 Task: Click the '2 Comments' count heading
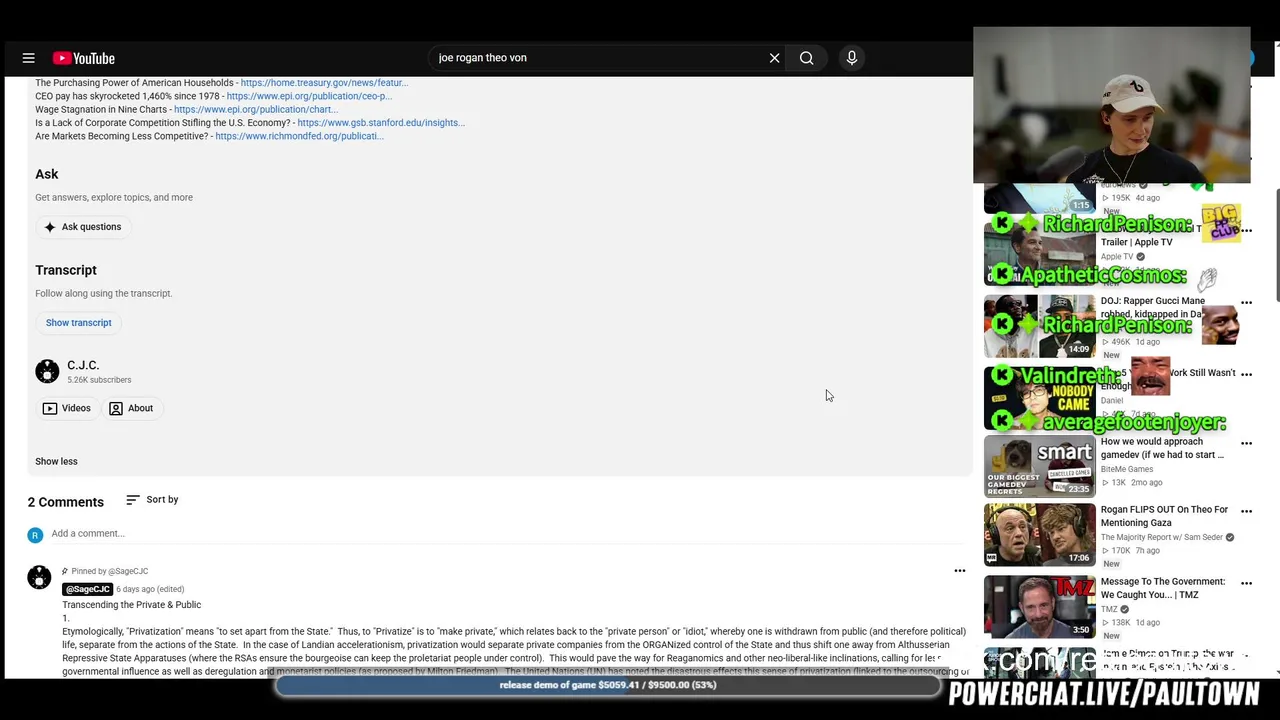pyautogui.click(x=66, y=502)
